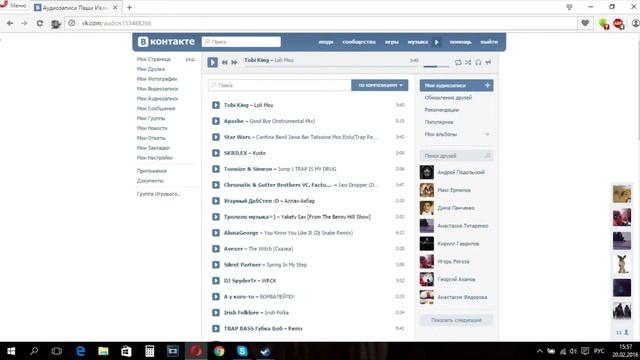Expand My albums section
Image resolution: width=640 pixels, height=360 pixels.
coord(456,134)
